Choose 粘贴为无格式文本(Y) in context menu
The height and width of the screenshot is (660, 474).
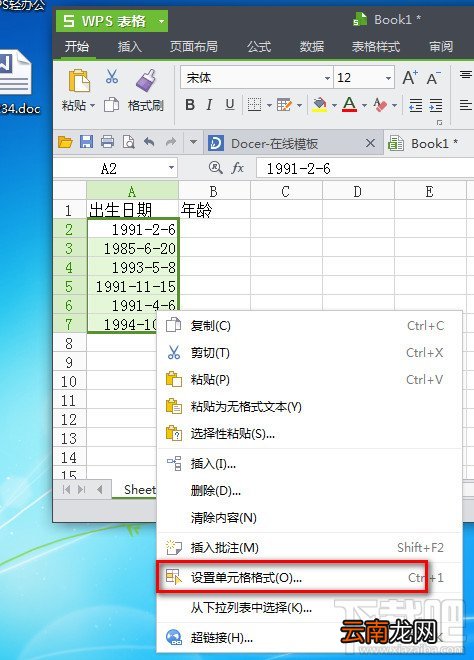[x=309, y=406]
